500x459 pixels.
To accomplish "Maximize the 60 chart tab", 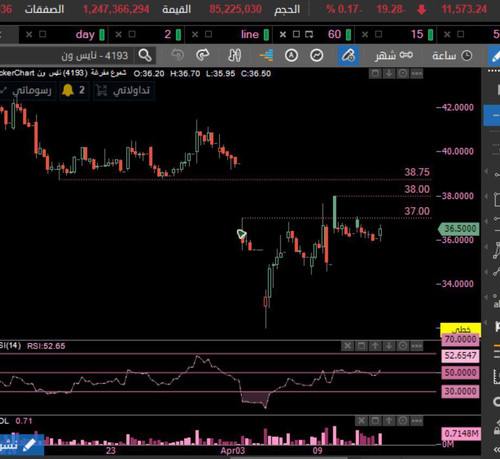I will 296,34.
